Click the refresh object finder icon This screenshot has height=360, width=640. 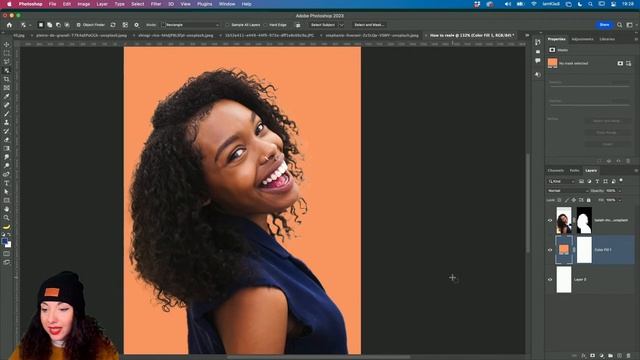(x=113, y=25)
